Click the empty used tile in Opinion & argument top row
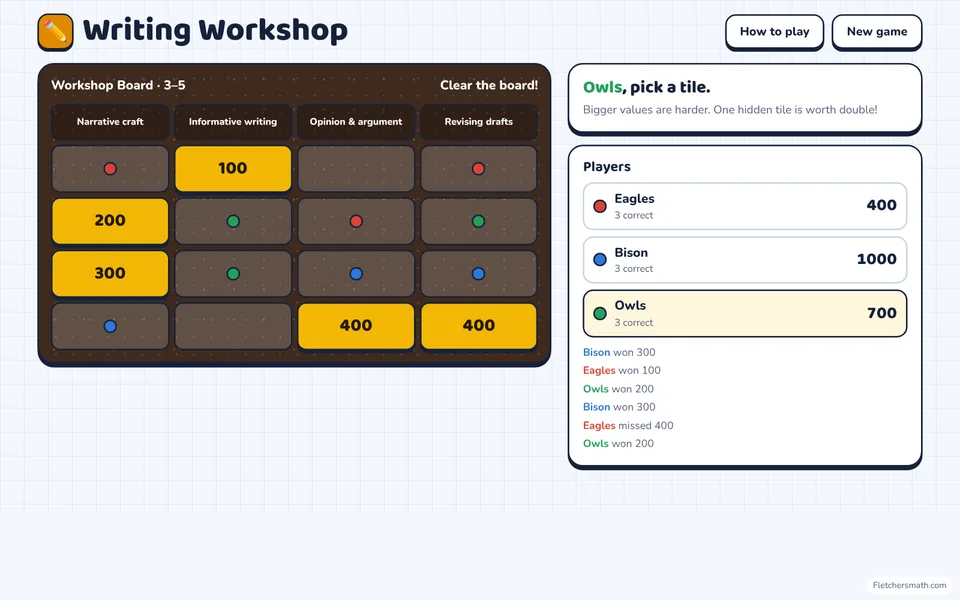Viewport: 960px width, 600px height. click(356, 168)
